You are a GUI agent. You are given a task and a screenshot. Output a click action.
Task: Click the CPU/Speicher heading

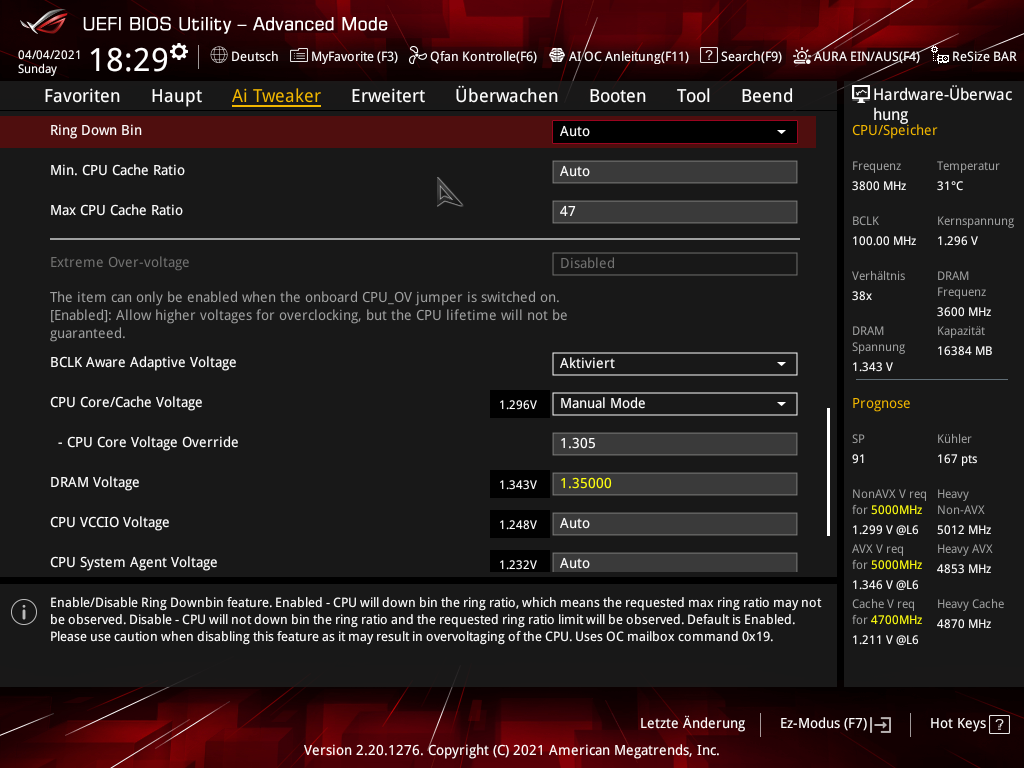click(894, 131)
